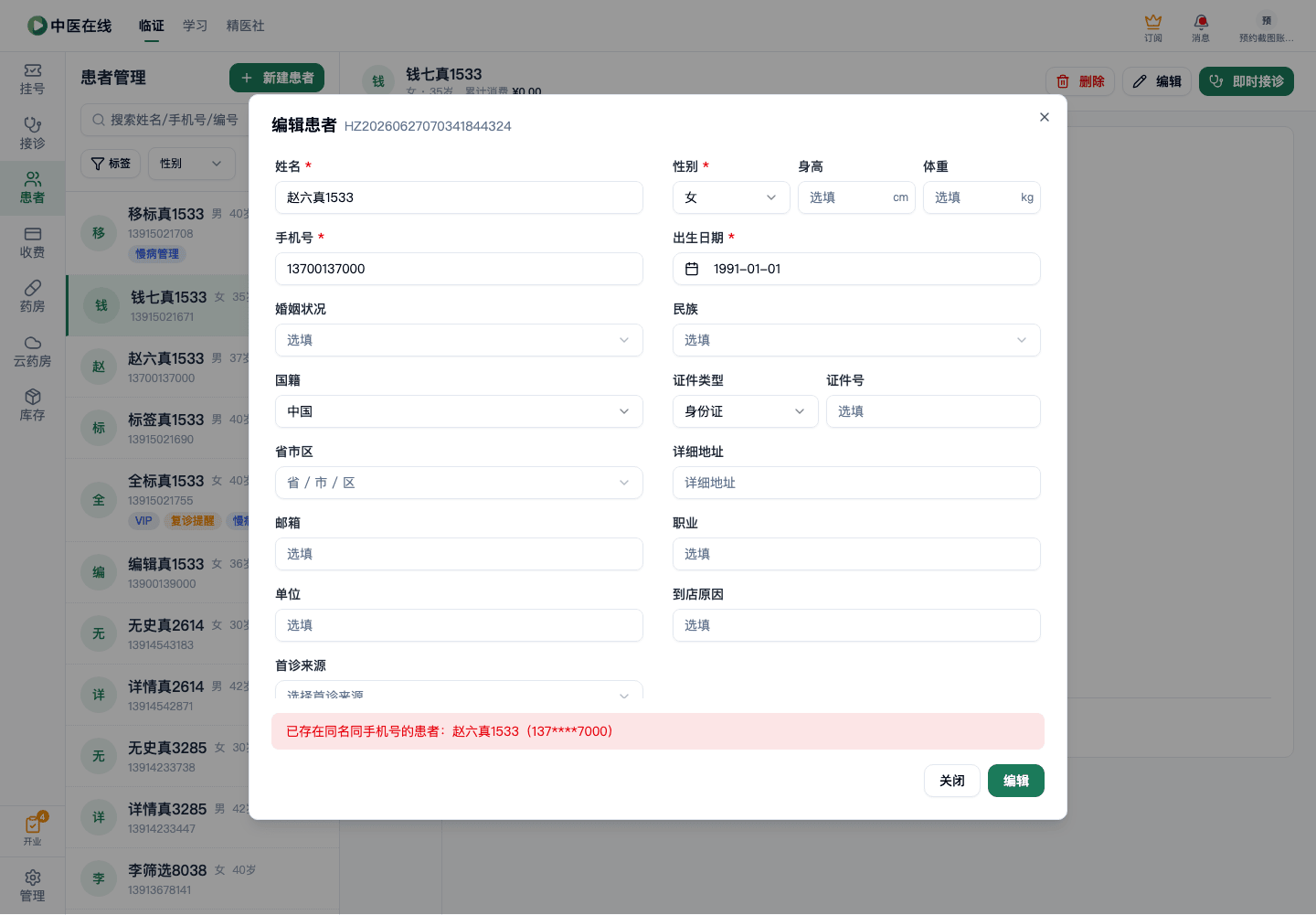Open 库存 in left sidebar
1316x915 pixels.
coord(32,406)
